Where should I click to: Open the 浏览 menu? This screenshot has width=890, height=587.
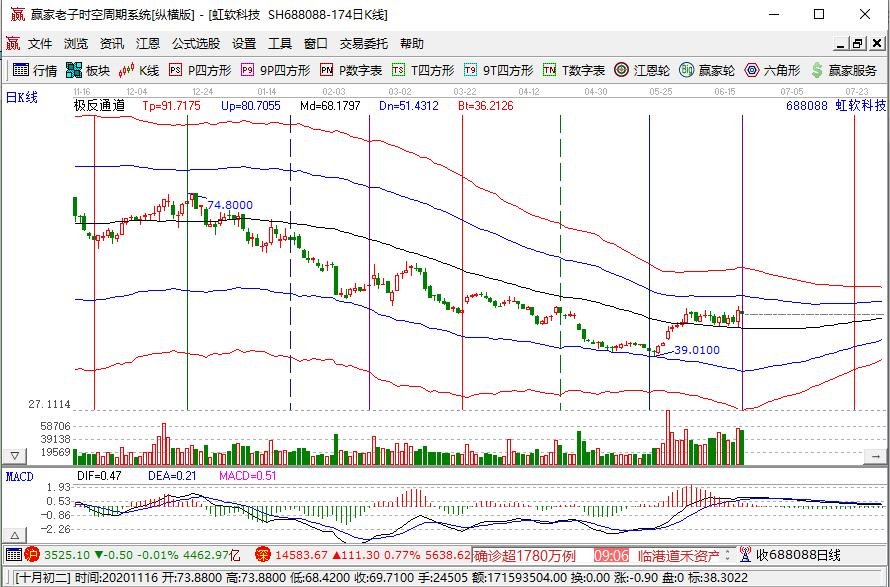click(75, 44)
